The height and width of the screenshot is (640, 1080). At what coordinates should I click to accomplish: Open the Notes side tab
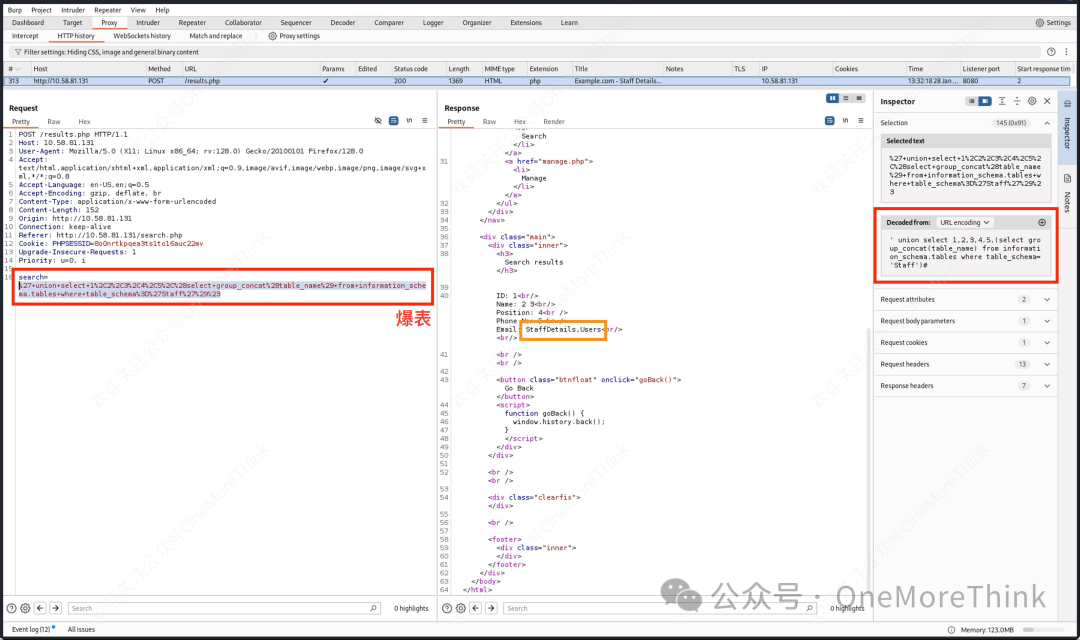click(1067, 194)
